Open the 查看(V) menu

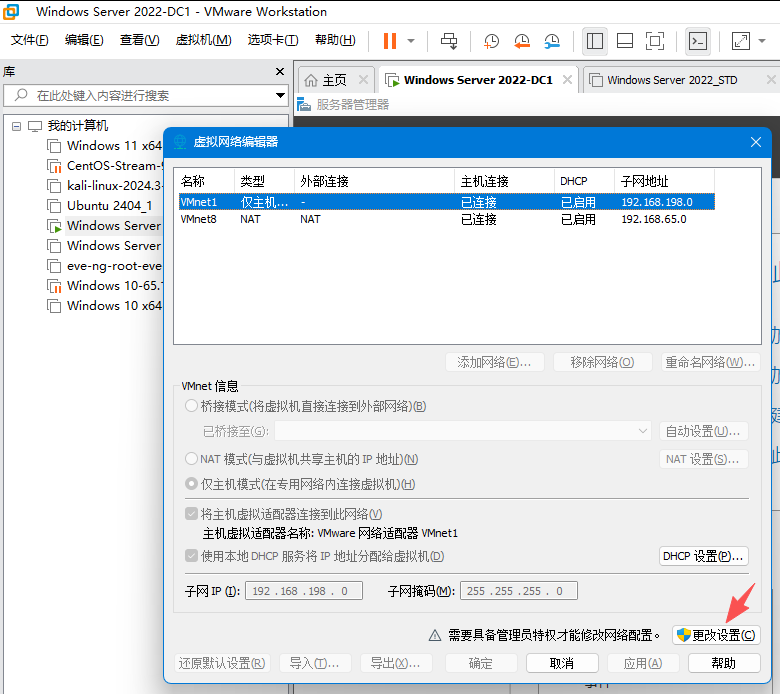pos(139,40)
